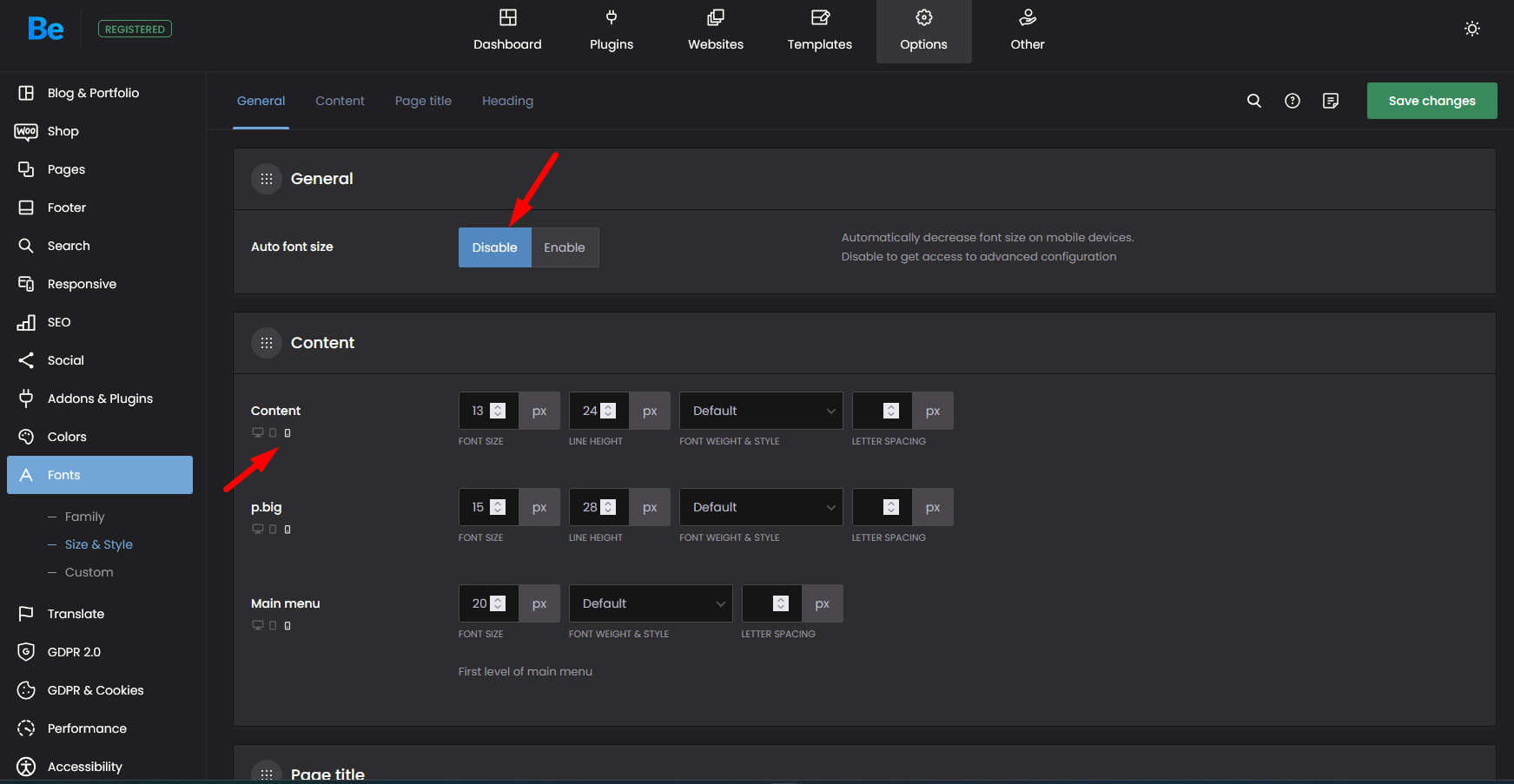Select Fonts in the sidebar
1514x784 pixels.
click(100, 475)
